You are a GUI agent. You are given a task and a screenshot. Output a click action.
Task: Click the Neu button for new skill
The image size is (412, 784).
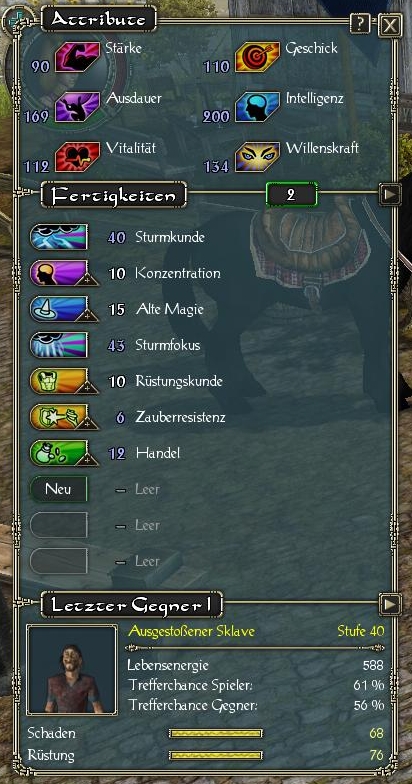coord(58,489)
